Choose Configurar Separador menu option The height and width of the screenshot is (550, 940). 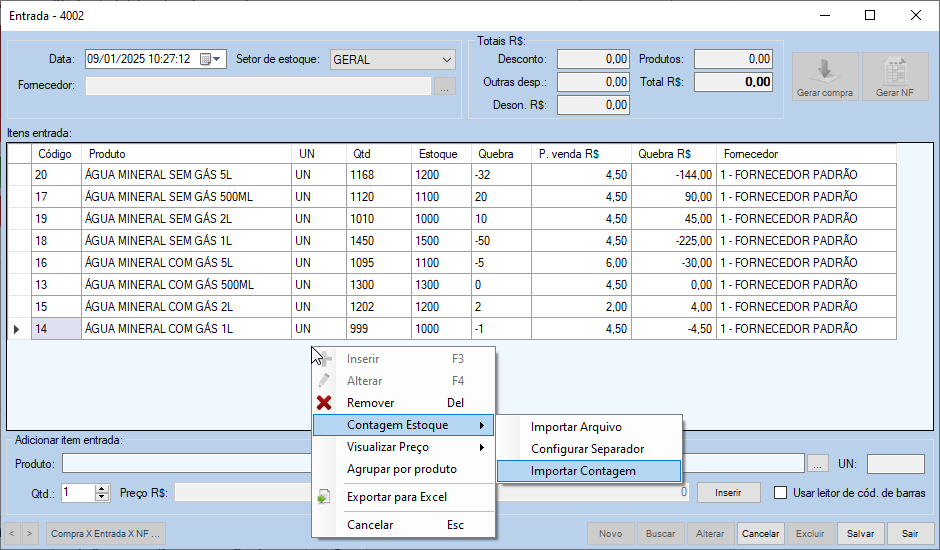click(587, 449)
